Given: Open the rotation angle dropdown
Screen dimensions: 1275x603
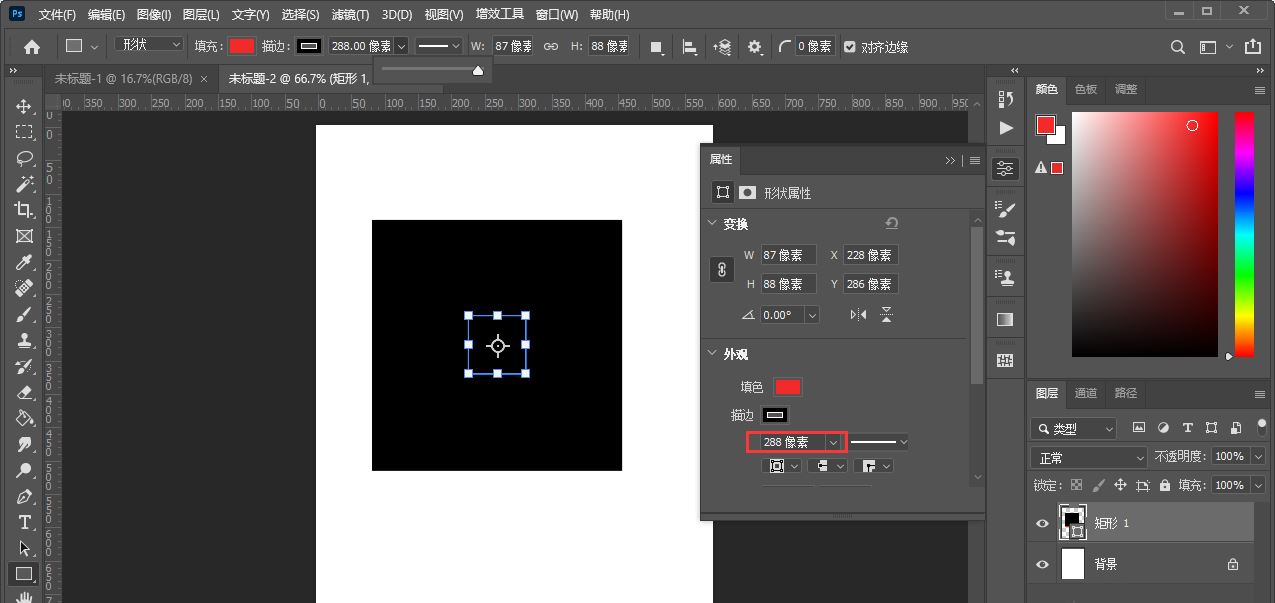Looking at the screenshot, I should tap(811, 315).
